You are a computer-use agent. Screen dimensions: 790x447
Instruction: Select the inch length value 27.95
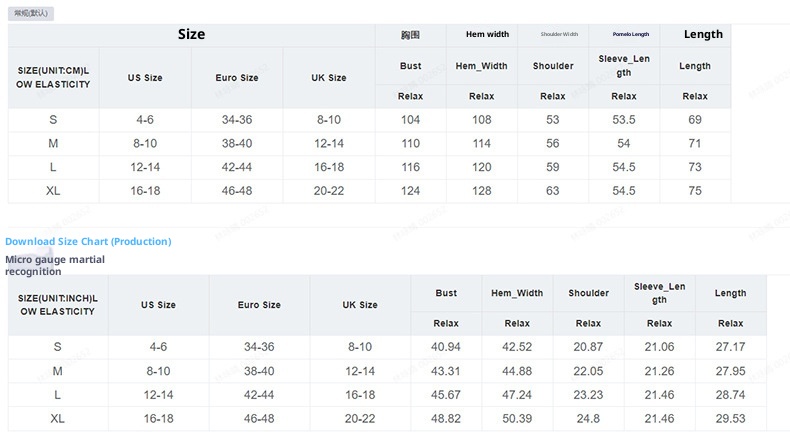pos(730,371)
